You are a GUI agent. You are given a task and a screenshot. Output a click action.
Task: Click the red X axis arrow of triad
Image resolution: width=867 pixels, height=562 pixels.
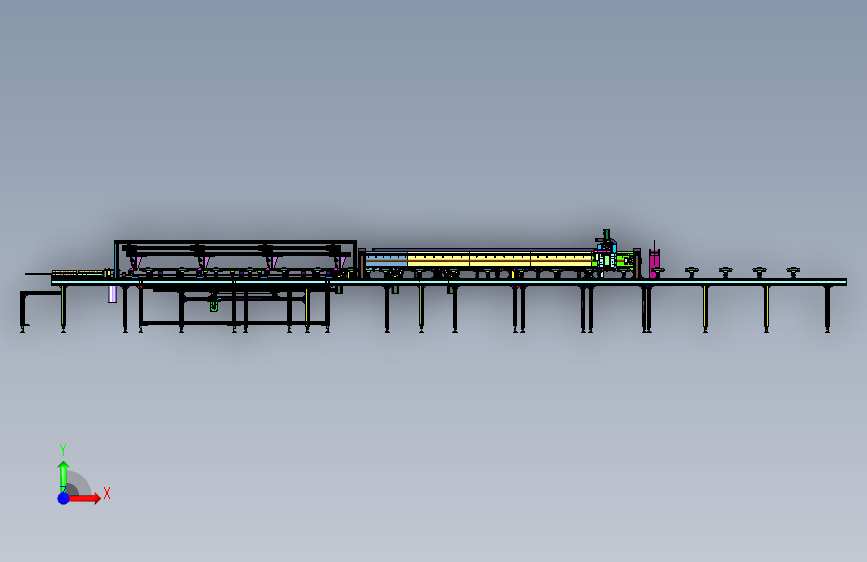coord(85,498)
